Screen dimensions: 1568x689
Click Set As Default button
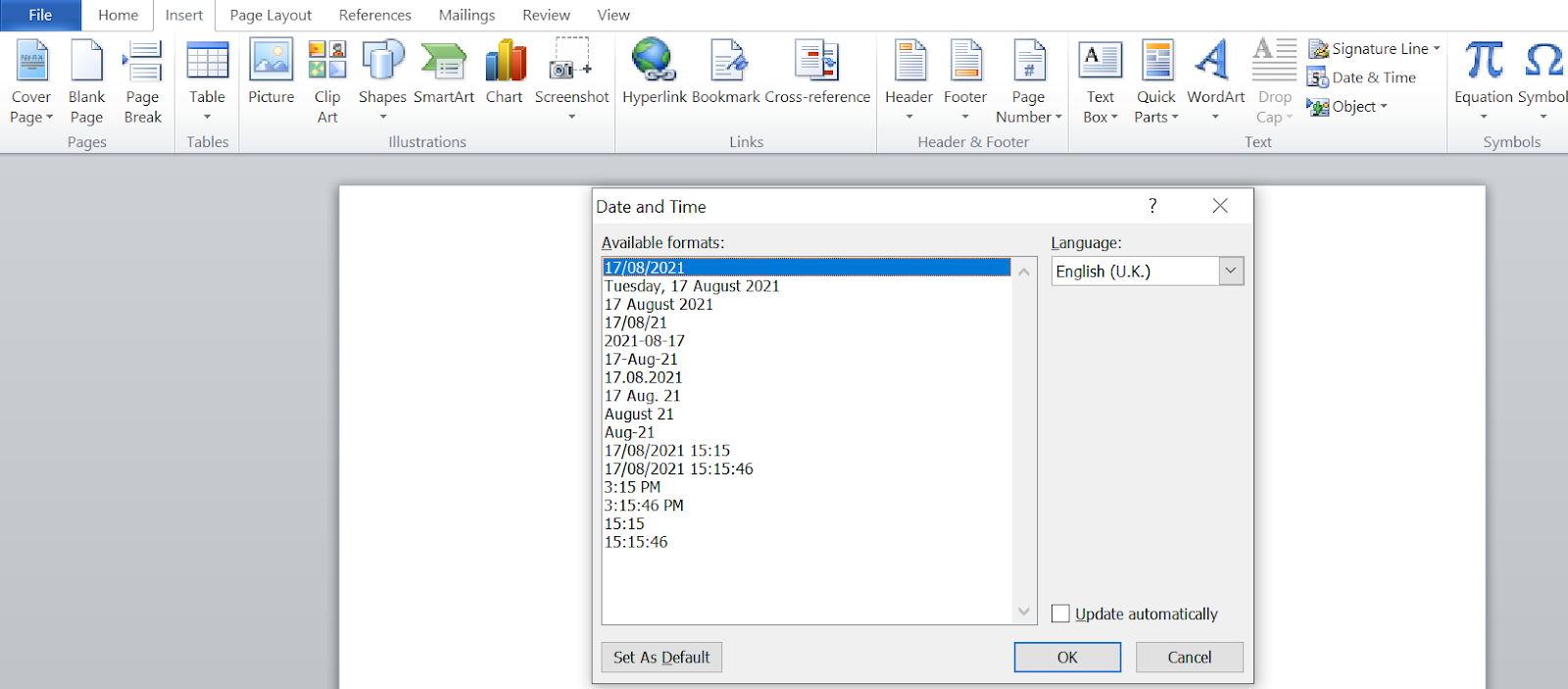coord(661,658)
